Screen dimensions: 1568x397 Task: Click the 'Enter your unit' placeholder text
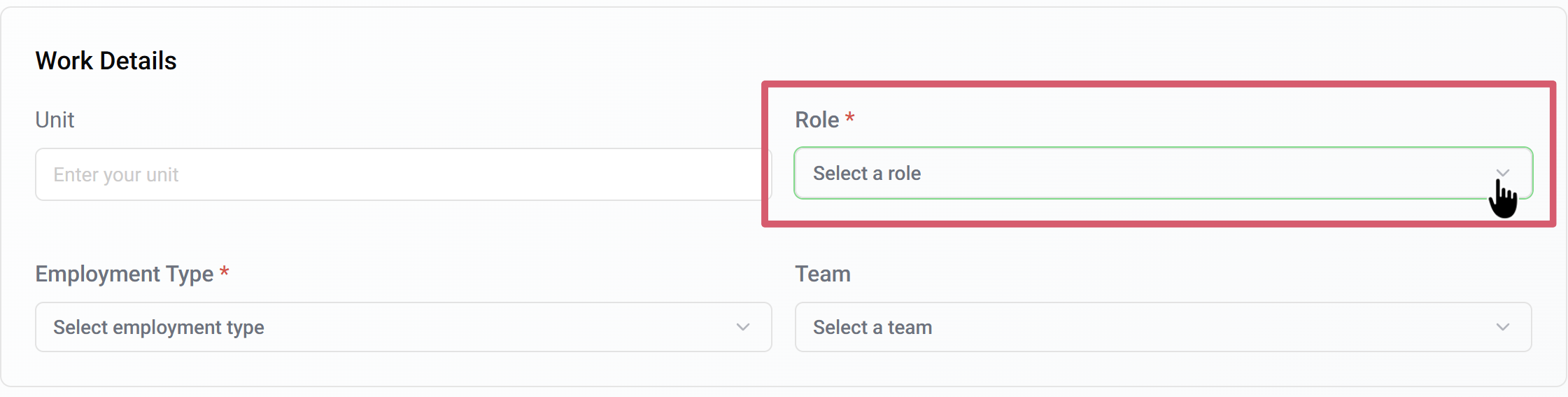click(116, 174)
